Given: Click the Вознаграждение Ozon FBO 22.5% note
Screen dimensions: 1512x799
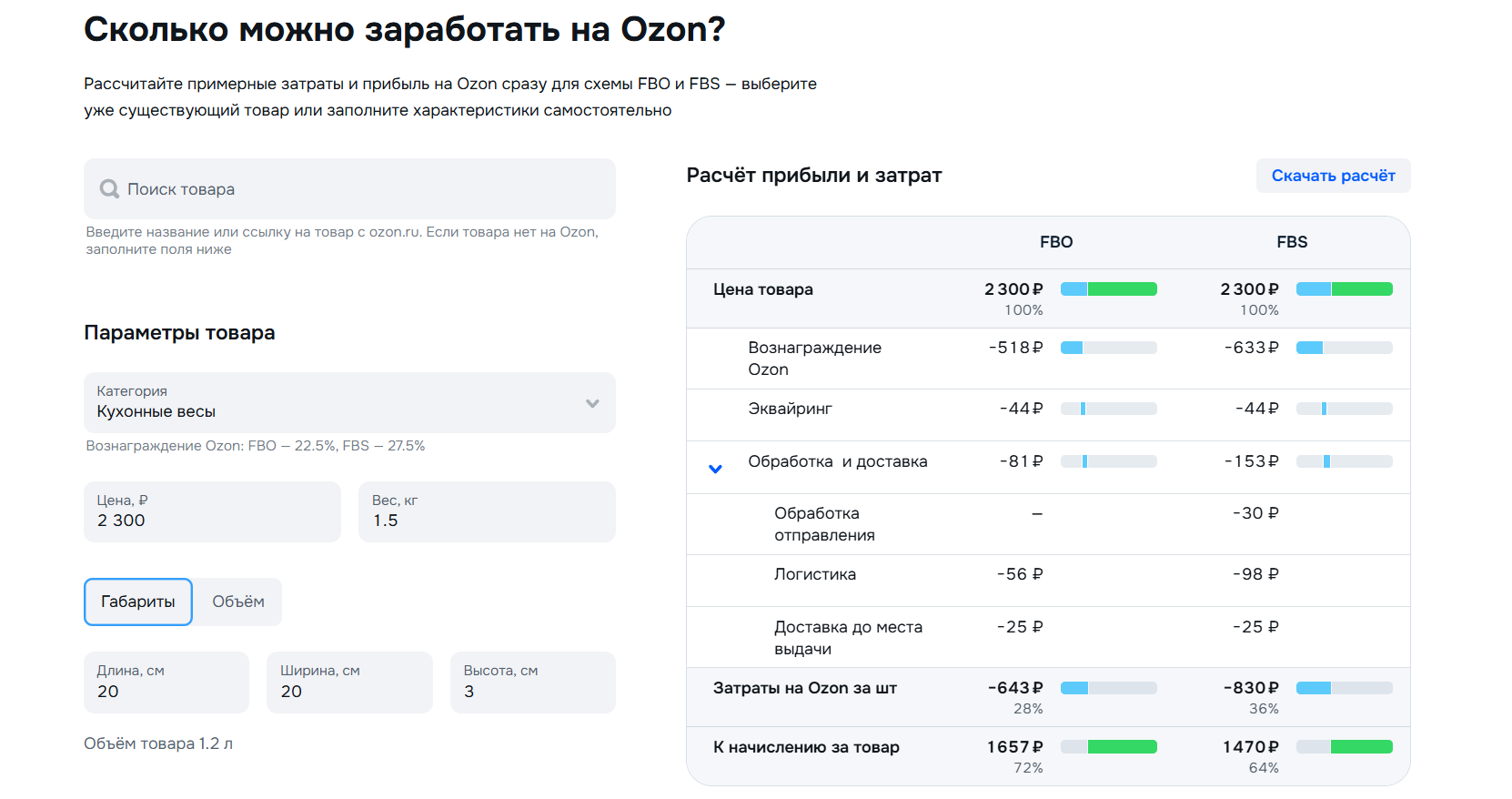Looking at the screenshot, I should pos(256,446).
